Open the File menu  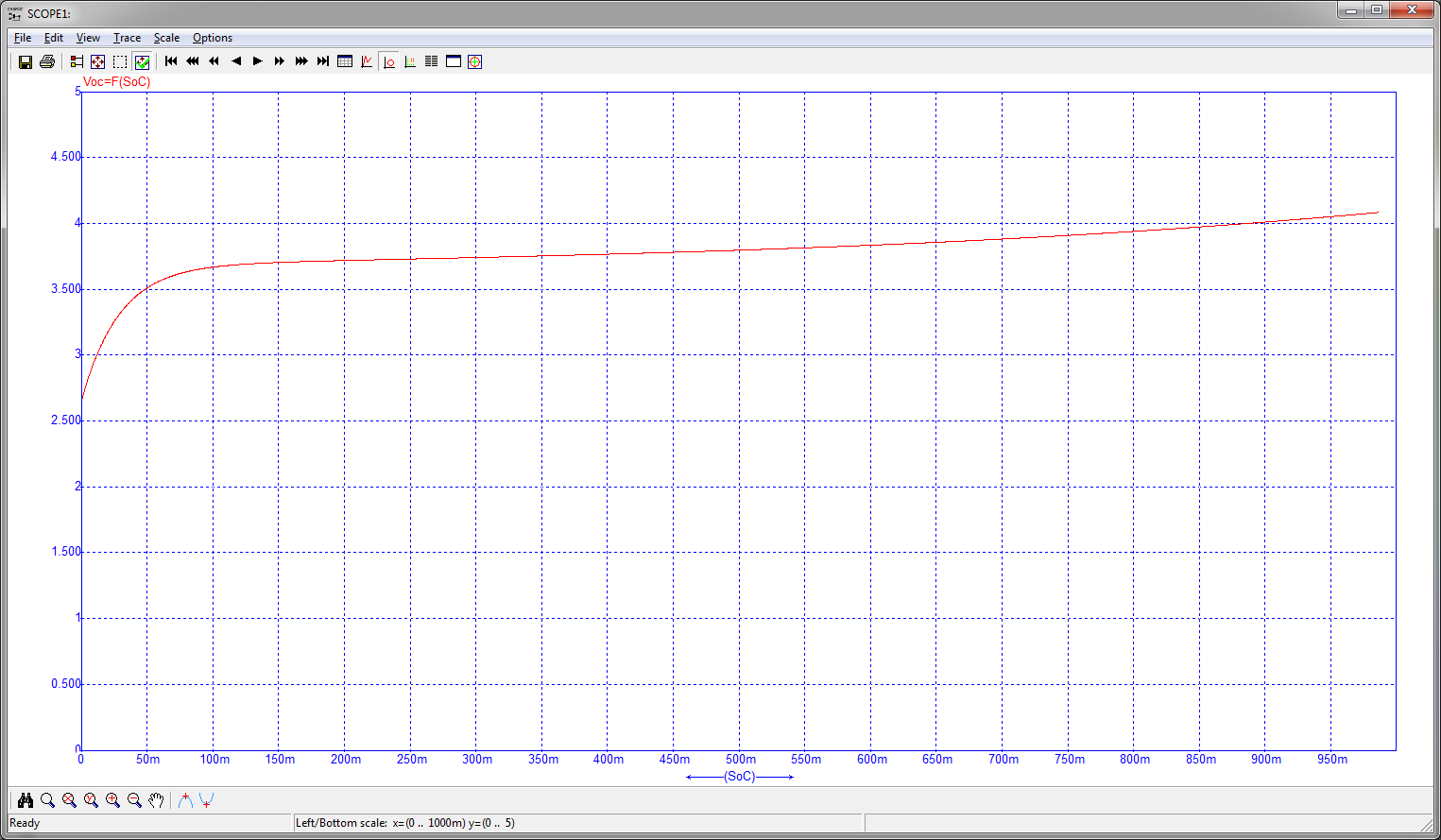23,38
